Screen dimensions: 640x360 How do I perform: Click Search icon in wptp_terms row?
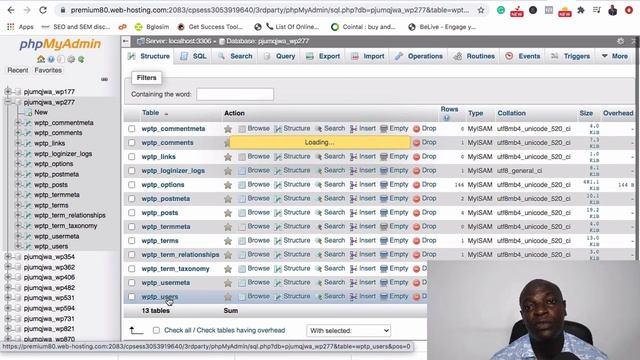coord(319,241)
